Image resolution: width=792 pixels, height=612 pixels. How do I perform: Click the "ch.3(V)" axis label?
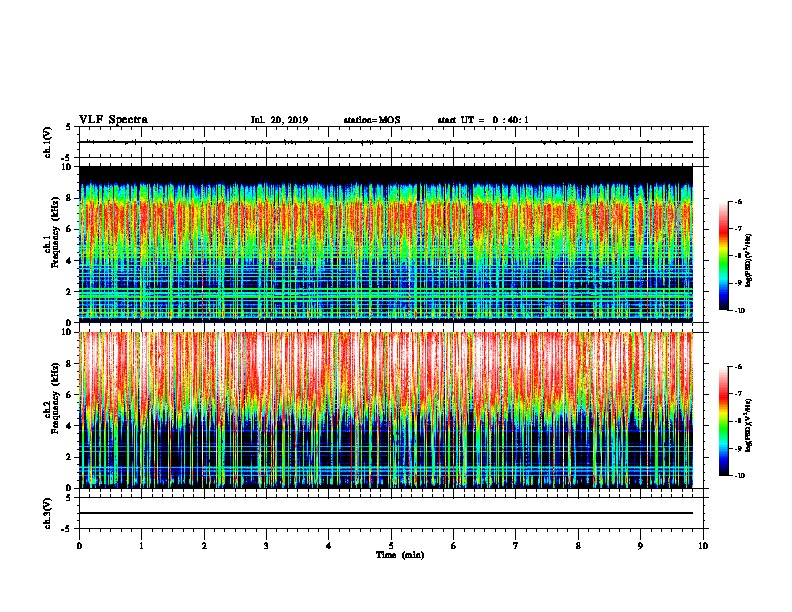[x=48, y=513]
